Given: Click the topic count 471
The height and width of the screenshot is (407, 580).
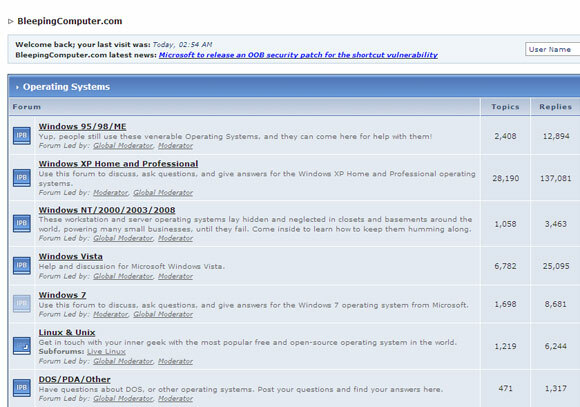Looking at the screenshot, I should 505,388.
